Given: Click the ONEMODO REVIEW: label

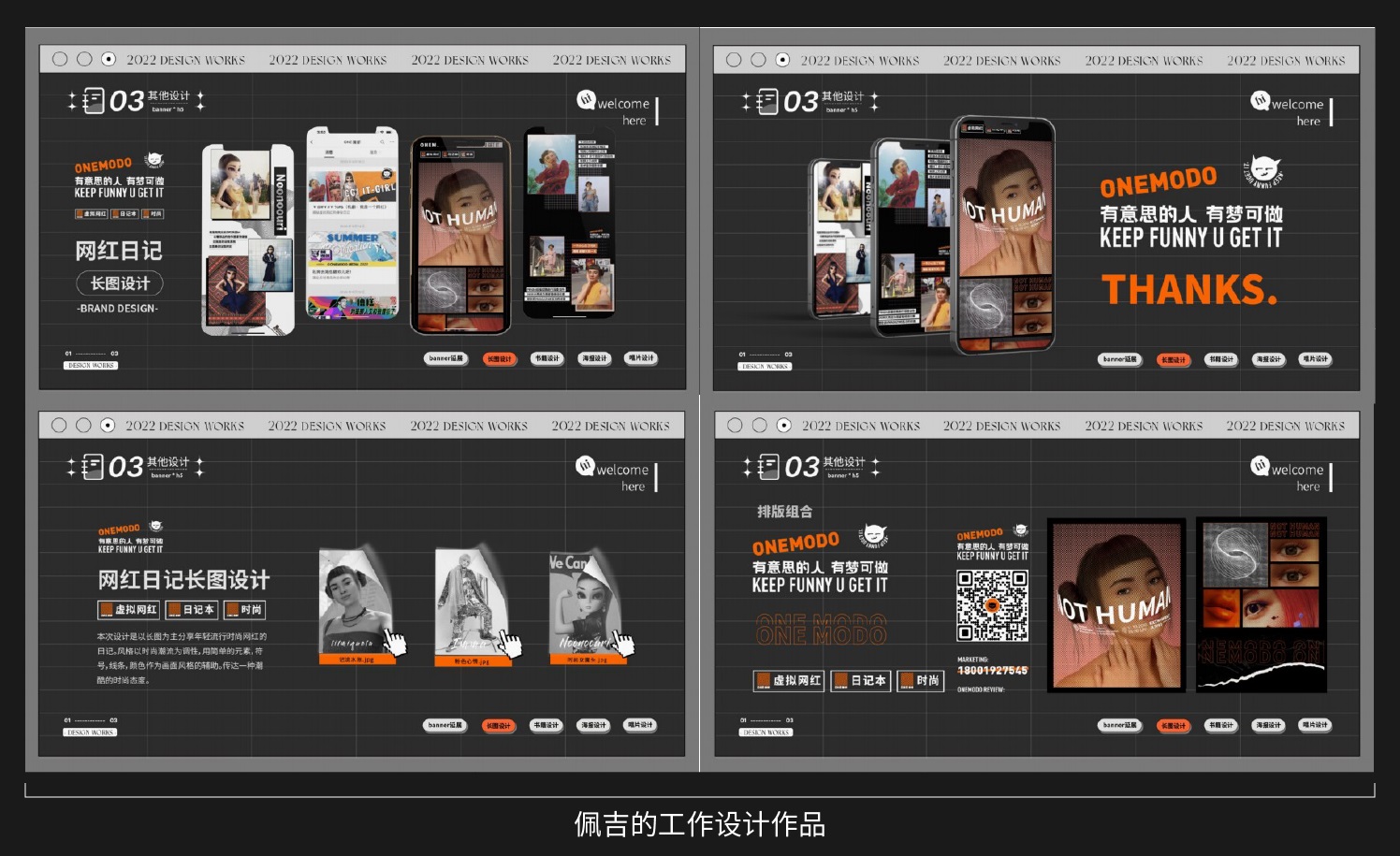Looking at the screenshot, I should 980,690.
